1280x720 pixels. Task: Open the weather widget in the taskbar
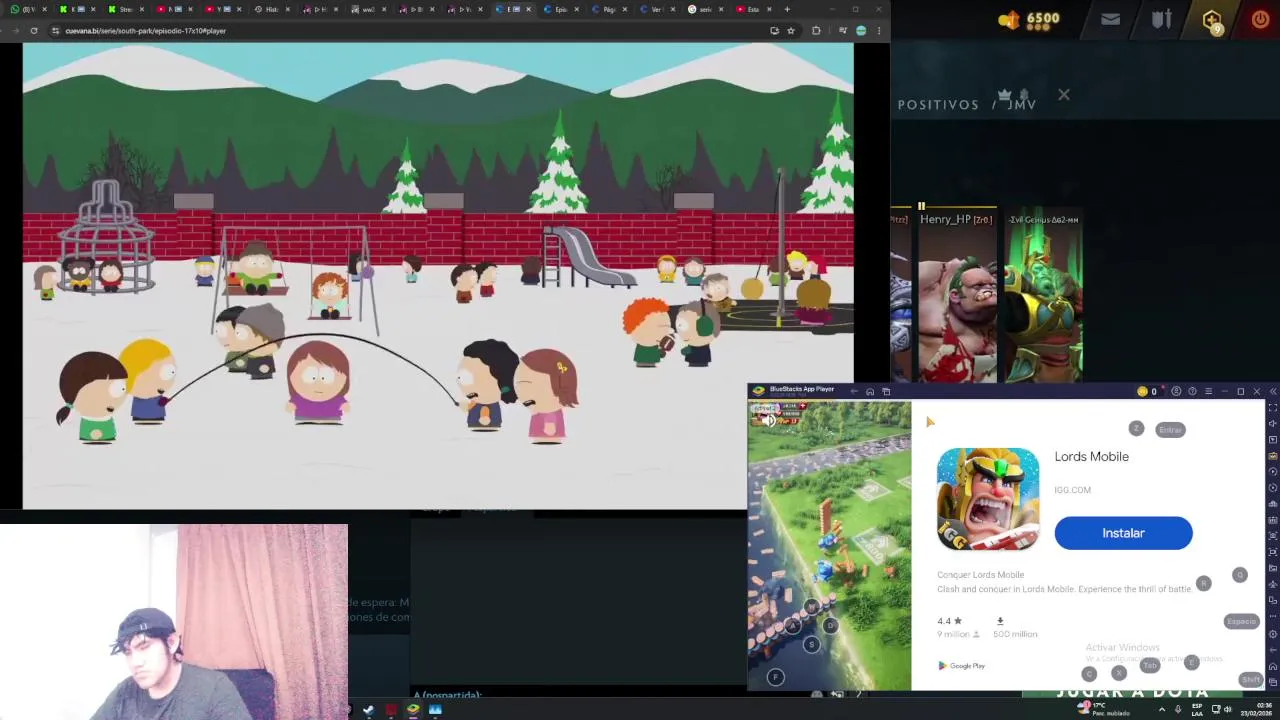tap(1104, 709)
